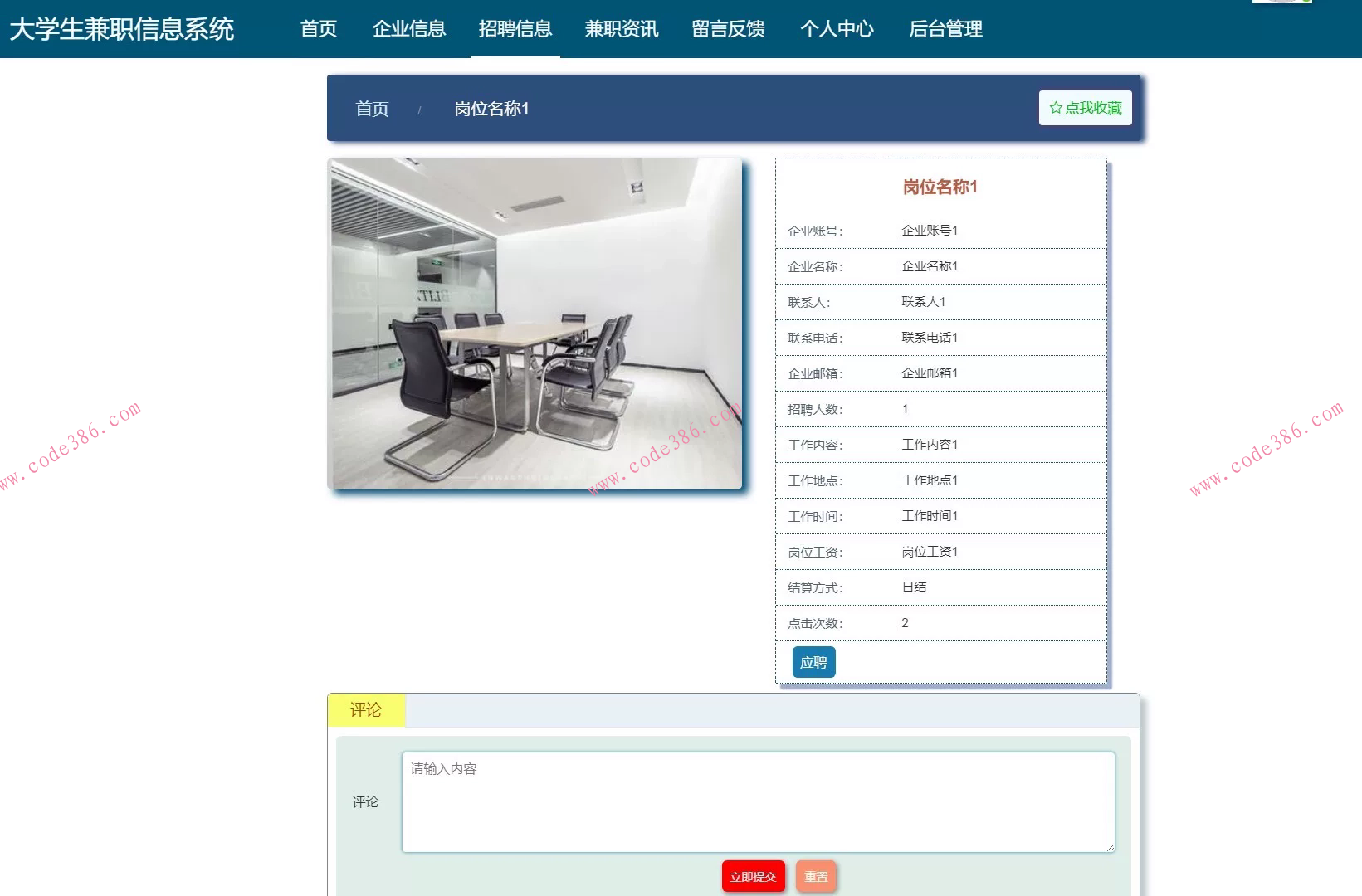The image size is (1362, 896).
Task: Go to 个人中心 from the navbar
Action: (837, 29)
